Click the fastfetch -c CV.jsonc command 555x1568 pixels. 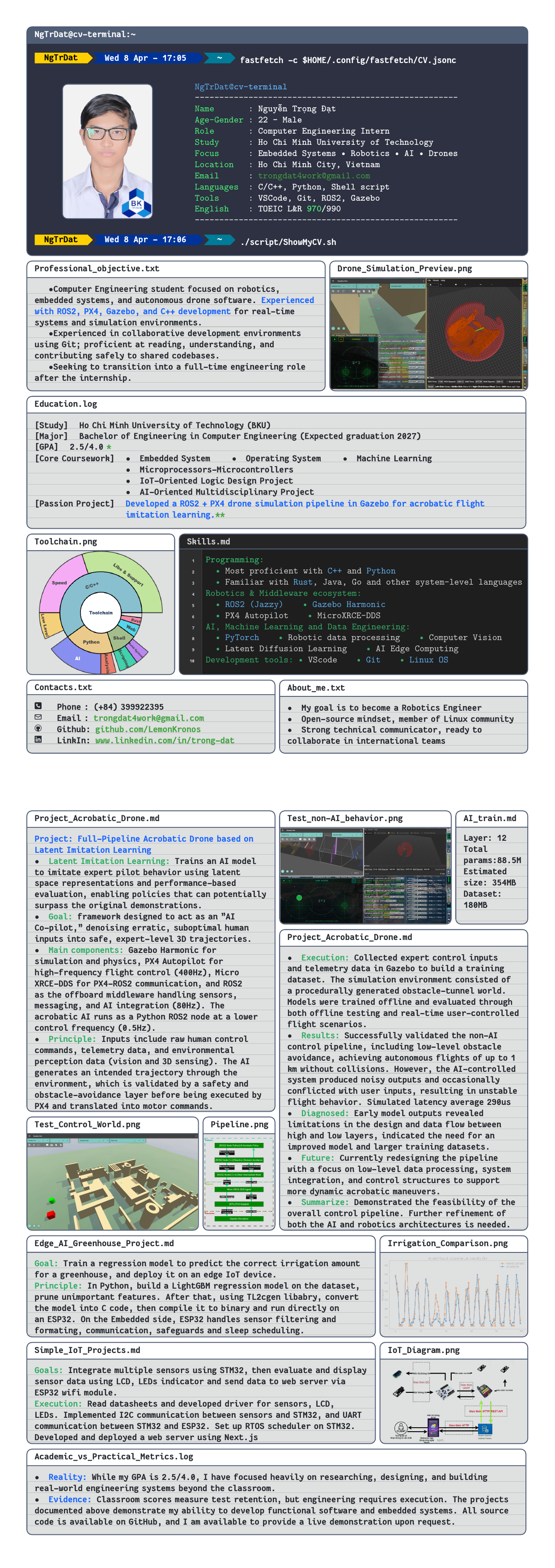(x=348, y=60)
